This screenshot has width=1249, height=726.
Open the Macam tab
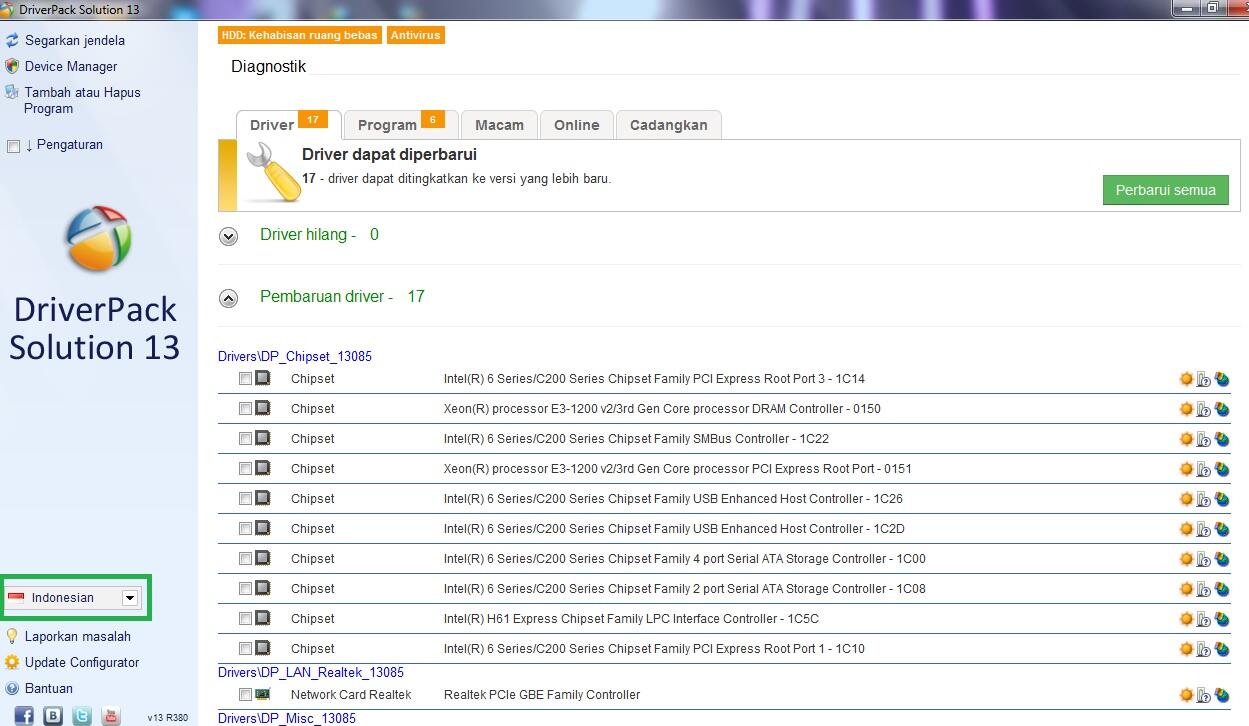[x=499, y=125]
